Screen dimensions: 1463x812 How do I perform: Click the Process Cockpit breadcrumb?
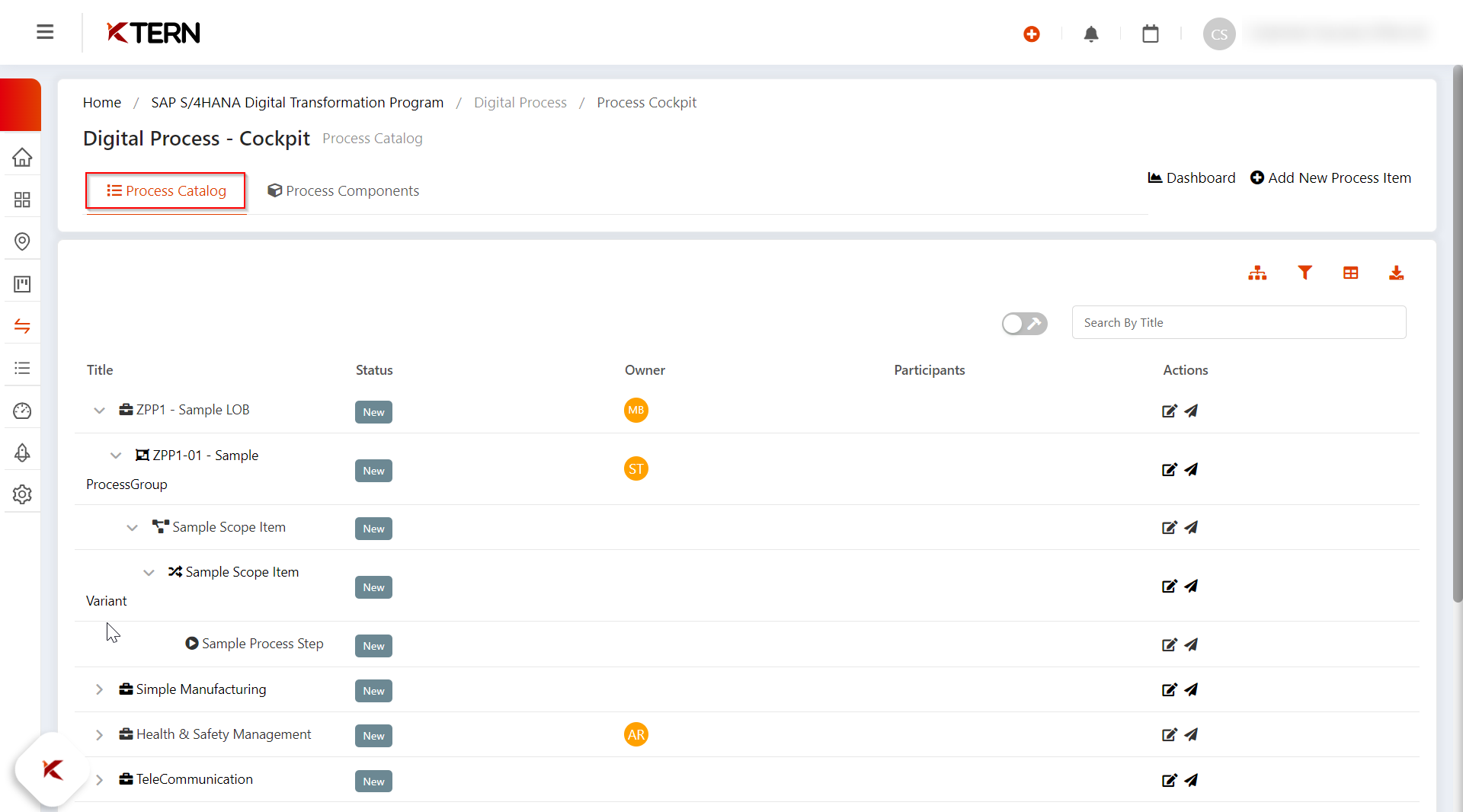646,103
